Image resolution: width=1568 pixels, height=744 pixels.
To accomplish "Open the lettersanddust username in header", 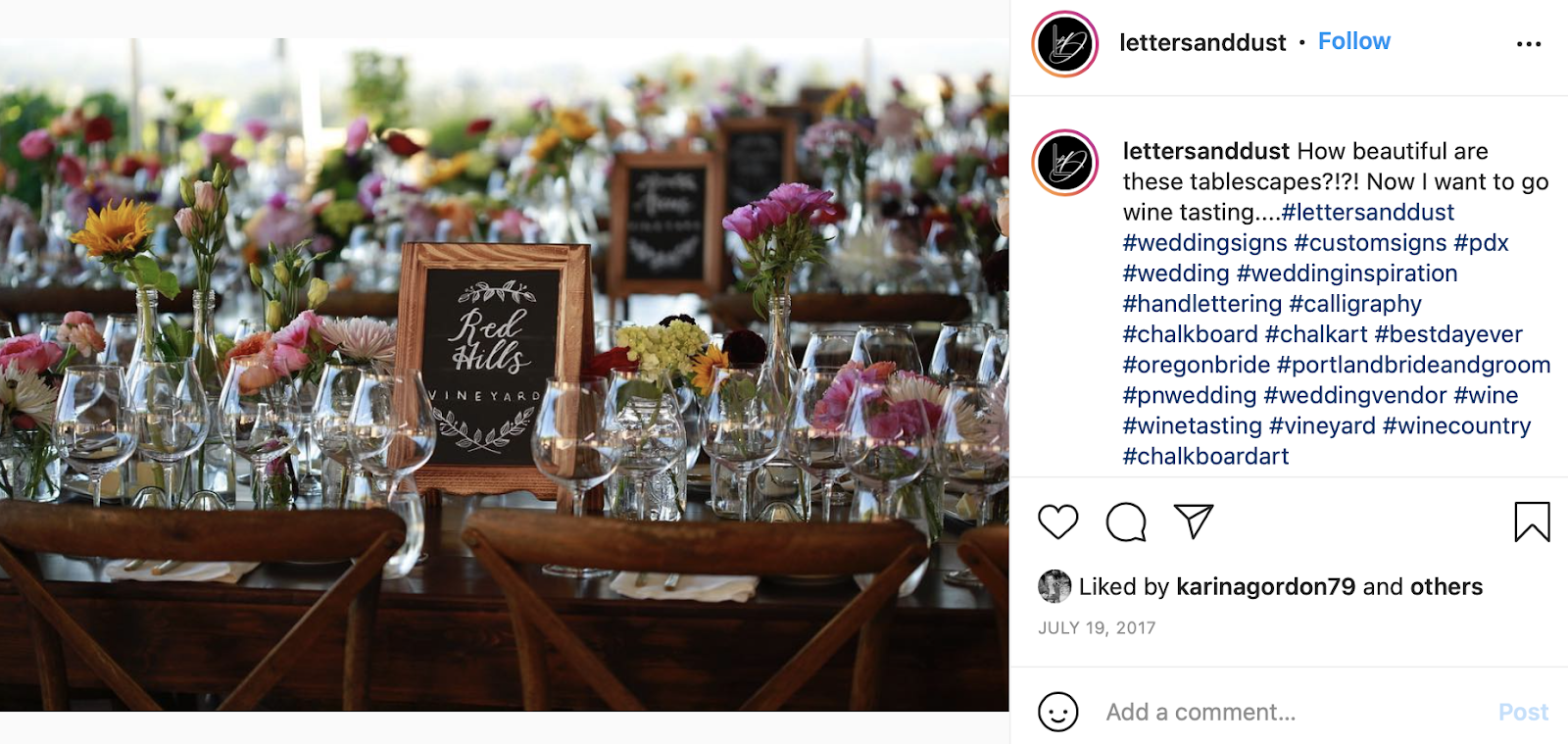I will click(x=1202, y=42).
